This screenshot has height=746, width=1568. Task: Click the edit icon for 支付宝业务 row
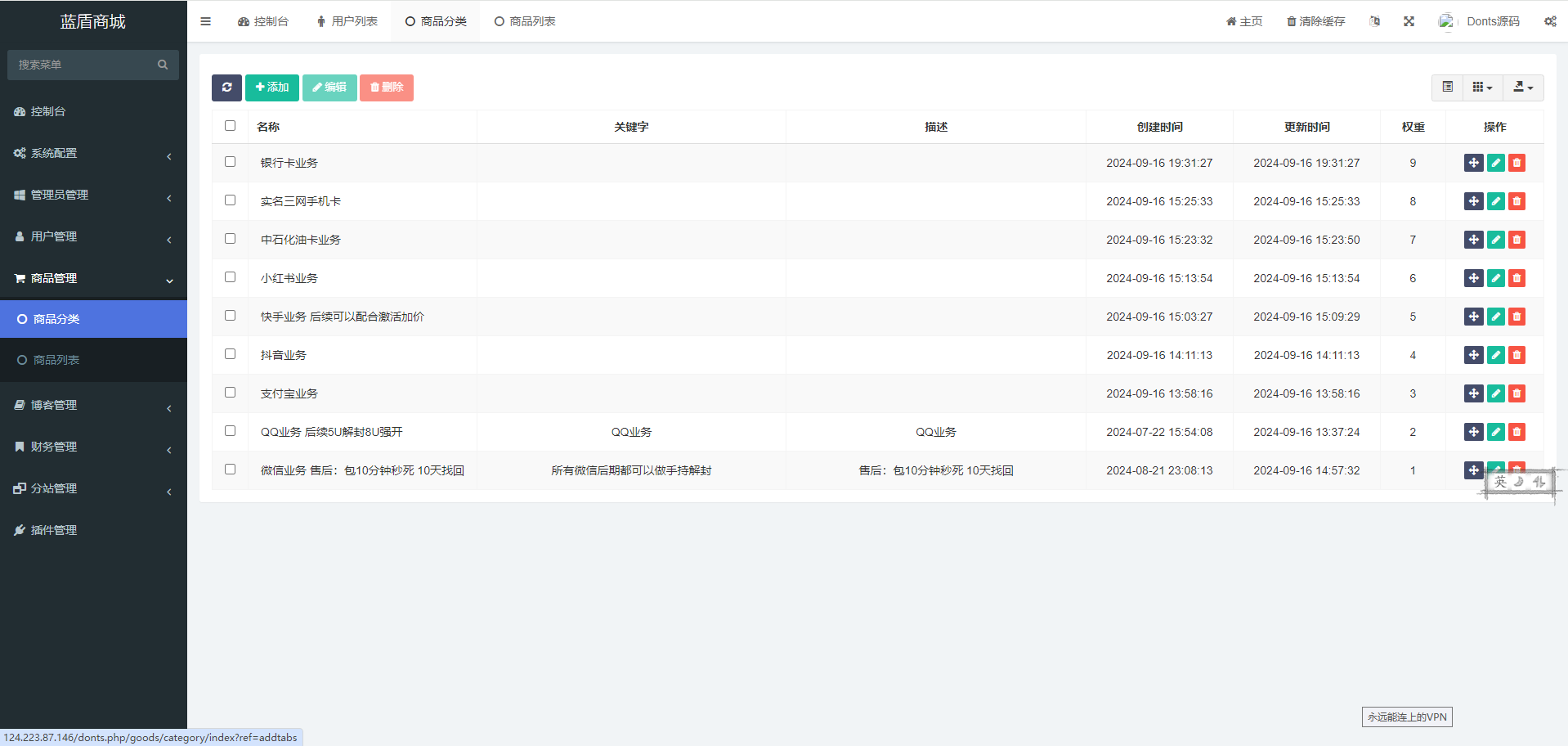(1496, 393)
